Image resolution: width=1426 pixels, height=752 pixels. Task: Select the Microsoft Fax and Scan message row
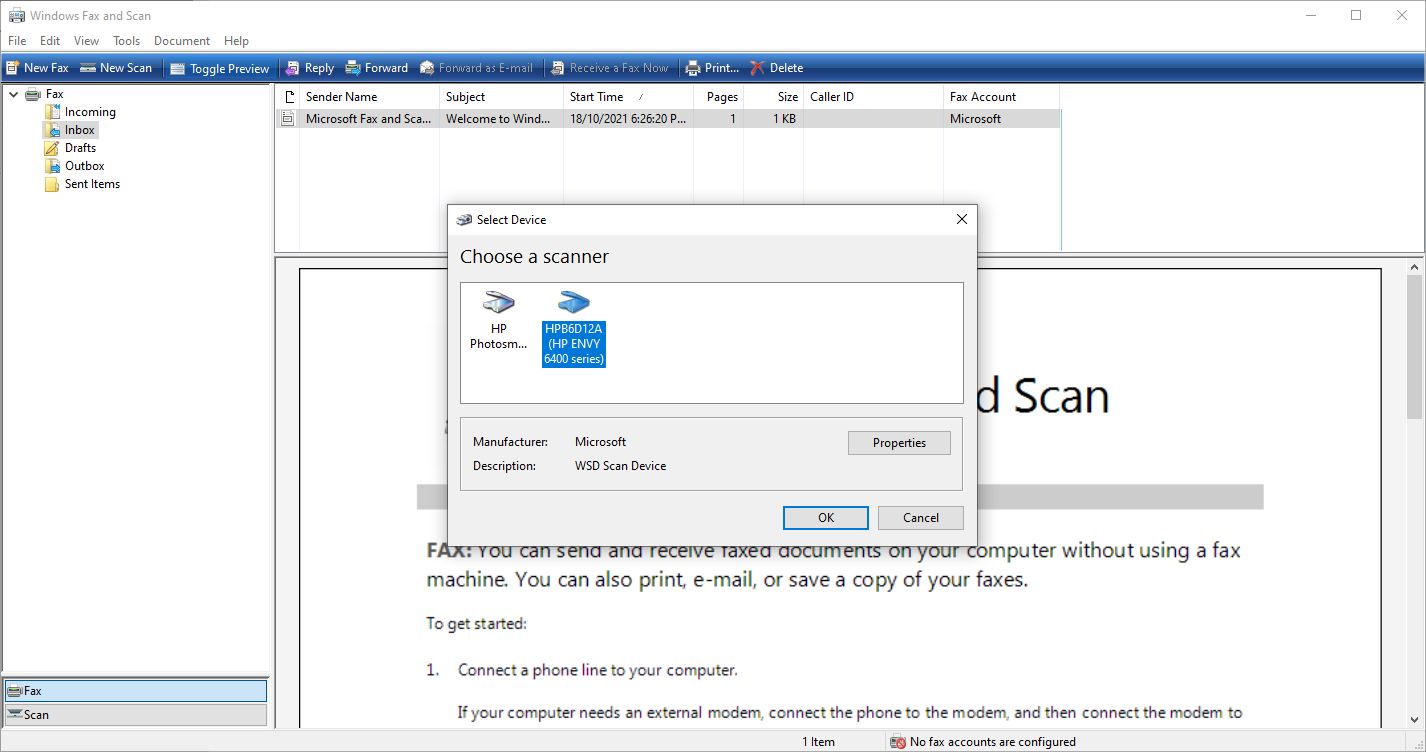[x=667, y=118]
